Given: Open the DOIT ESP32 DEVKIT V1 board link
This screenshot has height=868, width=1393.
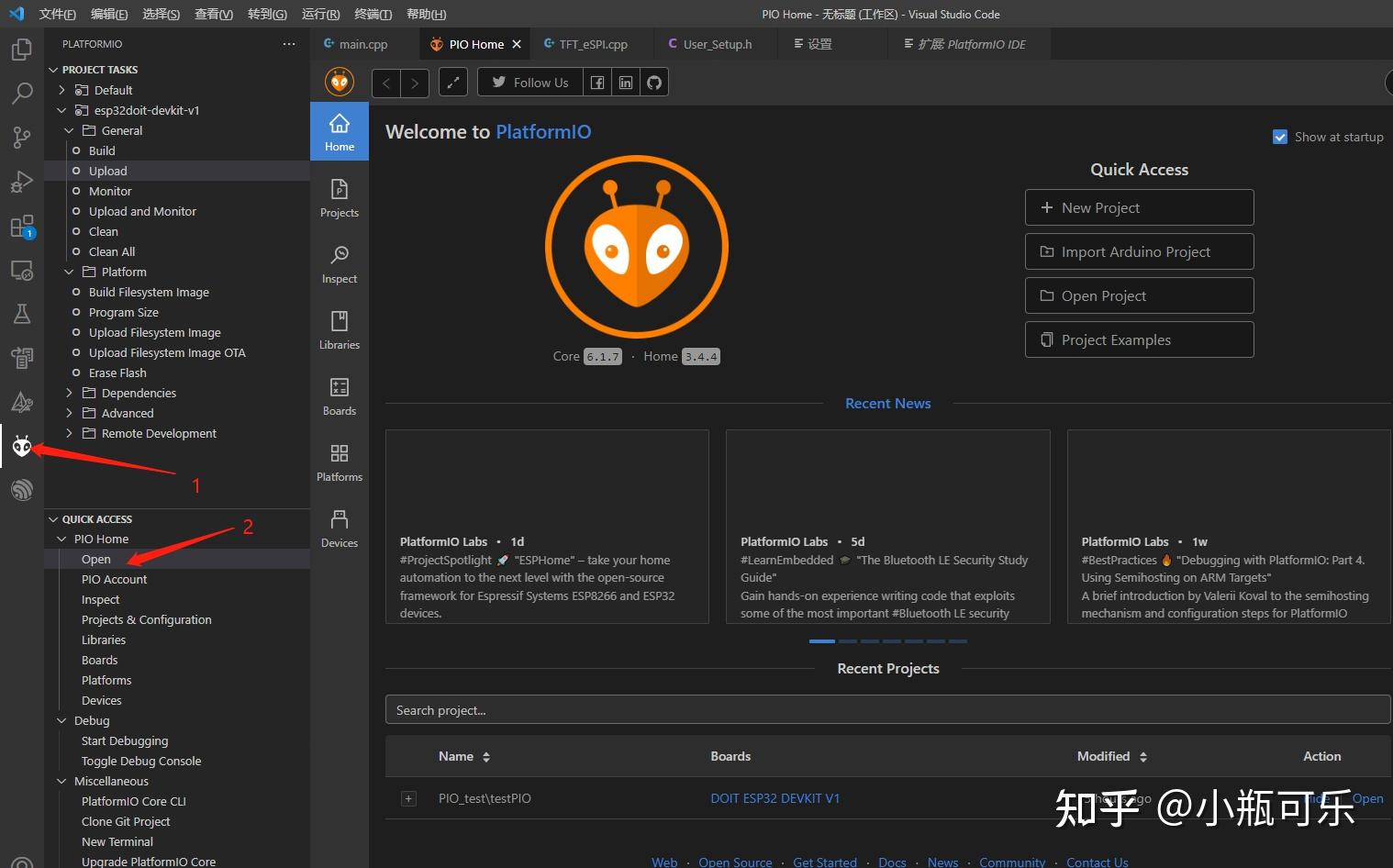Looking at the screenshot, I should point(775,798).
